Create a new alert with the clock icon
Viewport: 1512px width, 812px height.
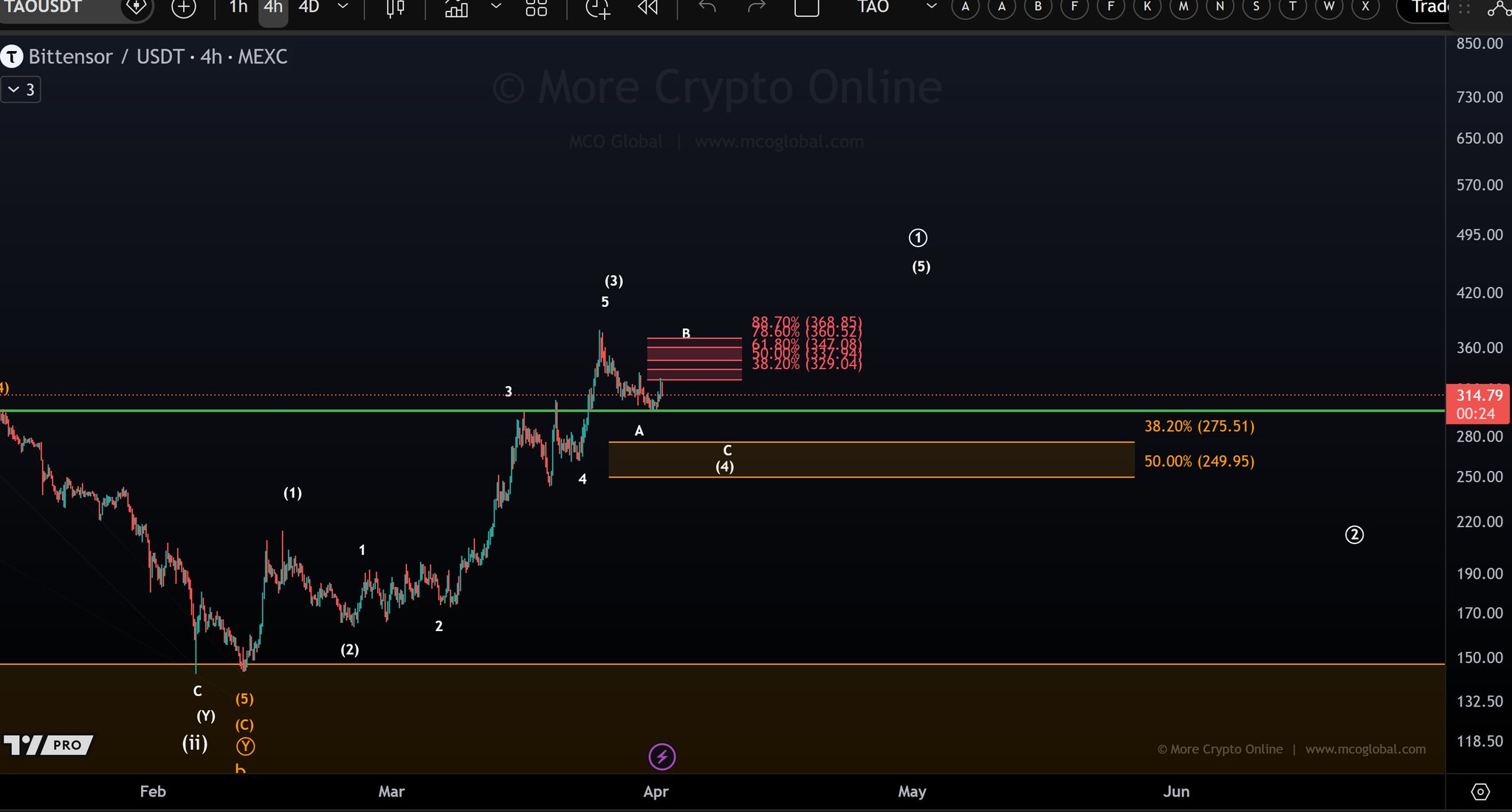pyautogui.click(x=597, y=8)
